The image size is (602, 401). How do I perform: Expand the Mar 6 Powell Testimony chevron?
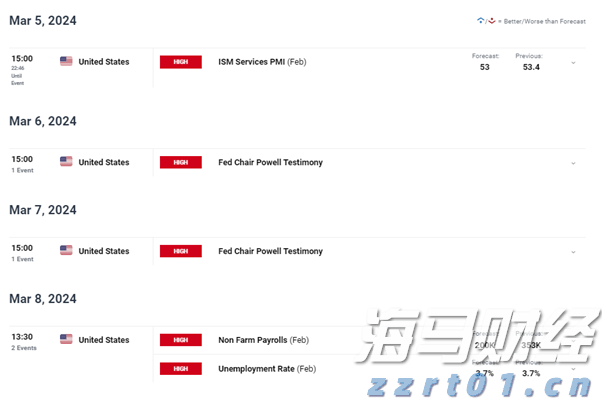tap(573, 163)
